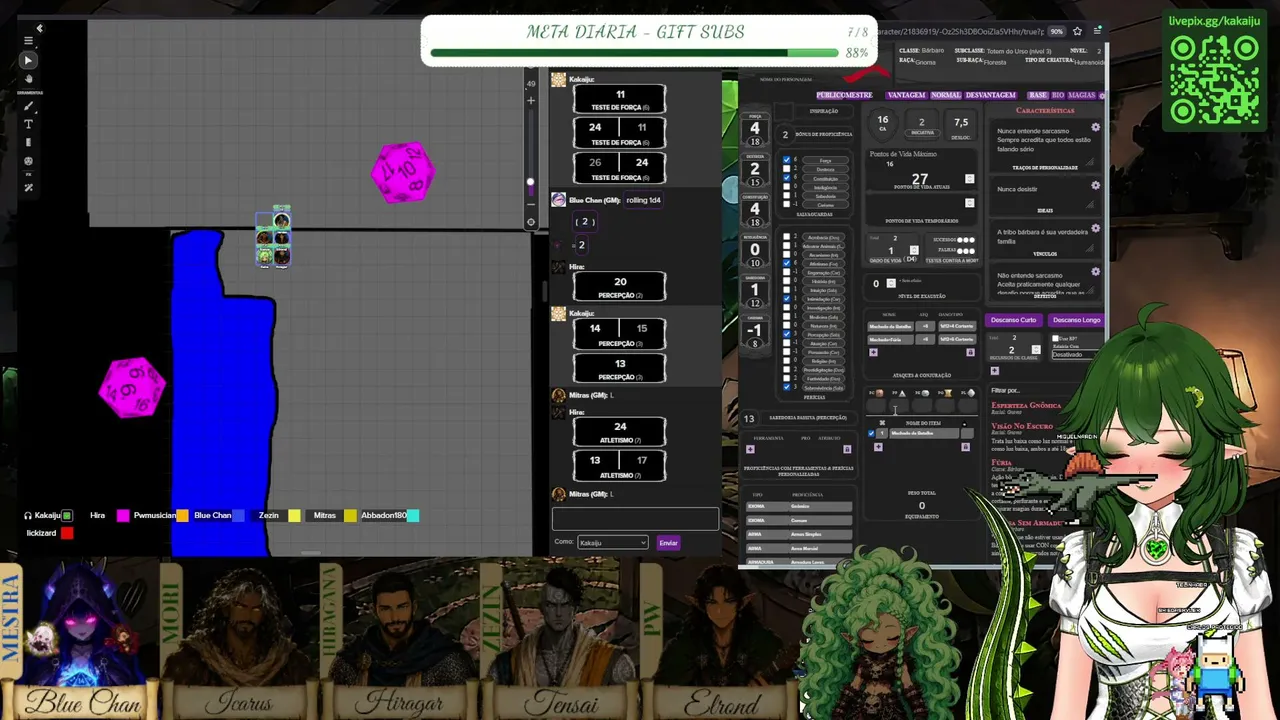The width and height of the screenshot is (1280, 720).
Task: Toggle the lock icon in equipment section
Action: point(965,447)
